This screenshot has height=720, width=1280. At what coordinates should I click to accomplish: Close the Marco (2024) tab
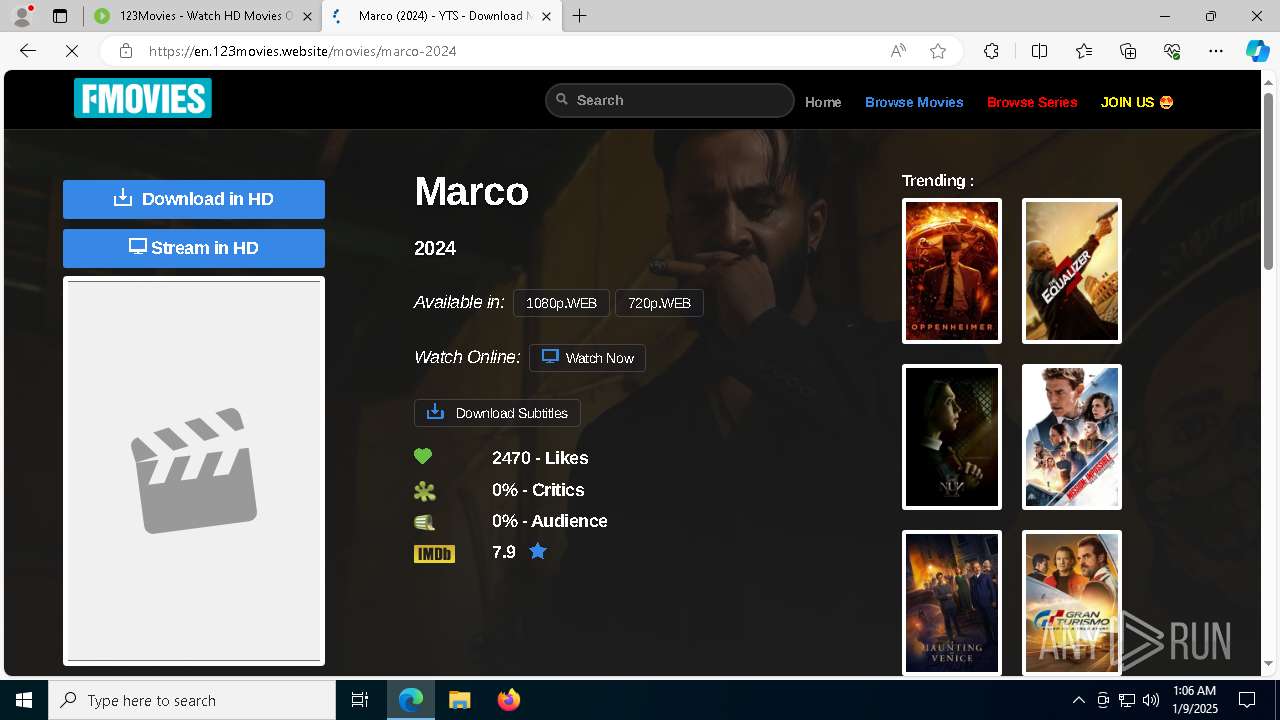point(545,16)
